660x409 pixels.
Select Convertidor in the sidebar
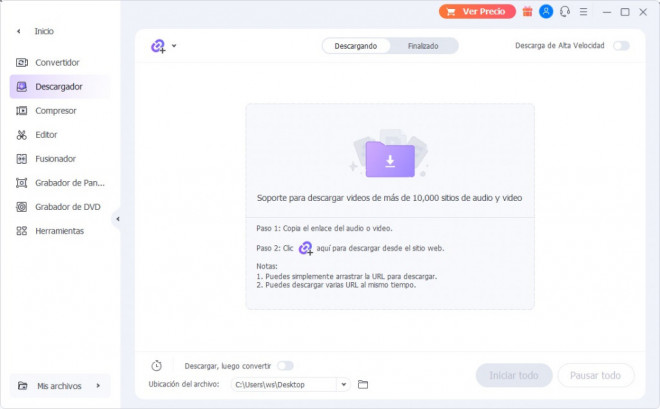coord(57,63)
